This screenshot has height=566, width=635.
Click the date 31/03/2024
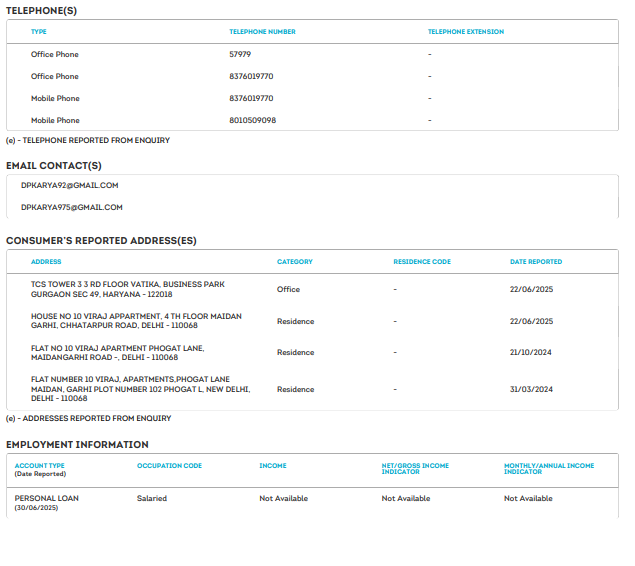(x=531, y=389)
